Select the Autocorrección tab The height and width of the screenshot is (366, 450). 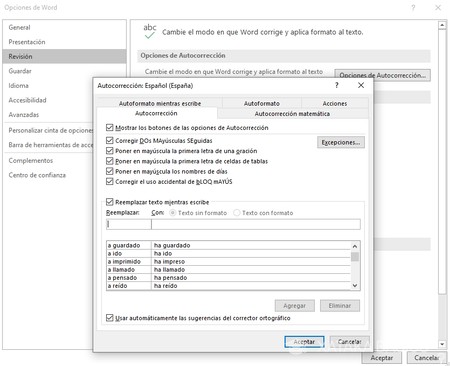[156, 113]
